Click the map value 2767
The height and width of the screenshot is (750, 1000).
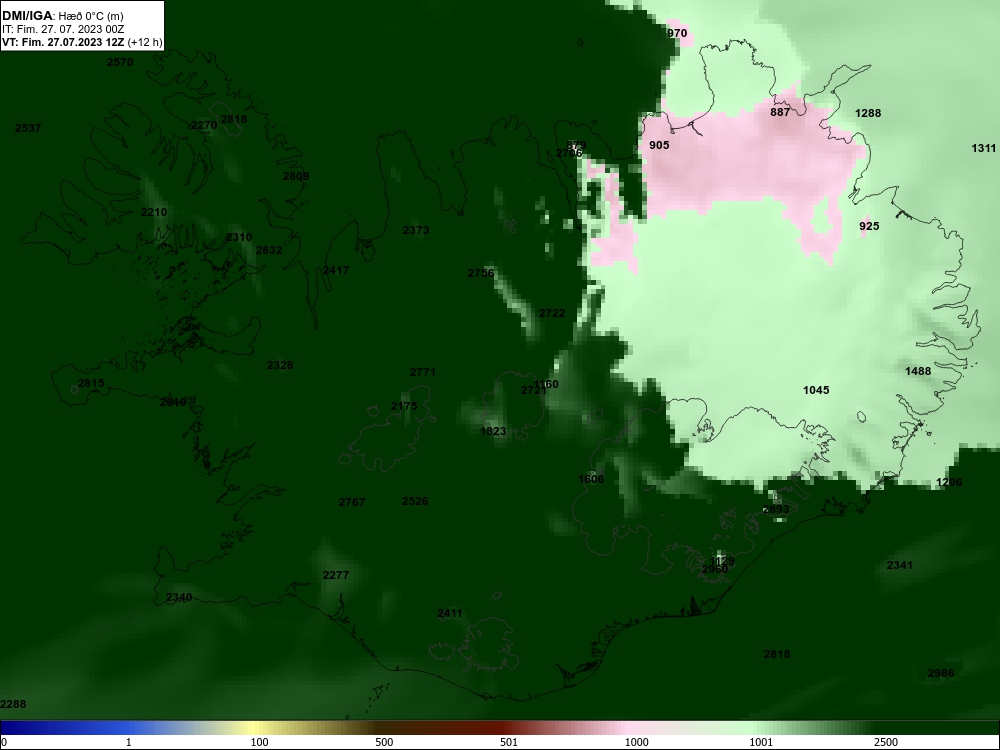(352, 502)
